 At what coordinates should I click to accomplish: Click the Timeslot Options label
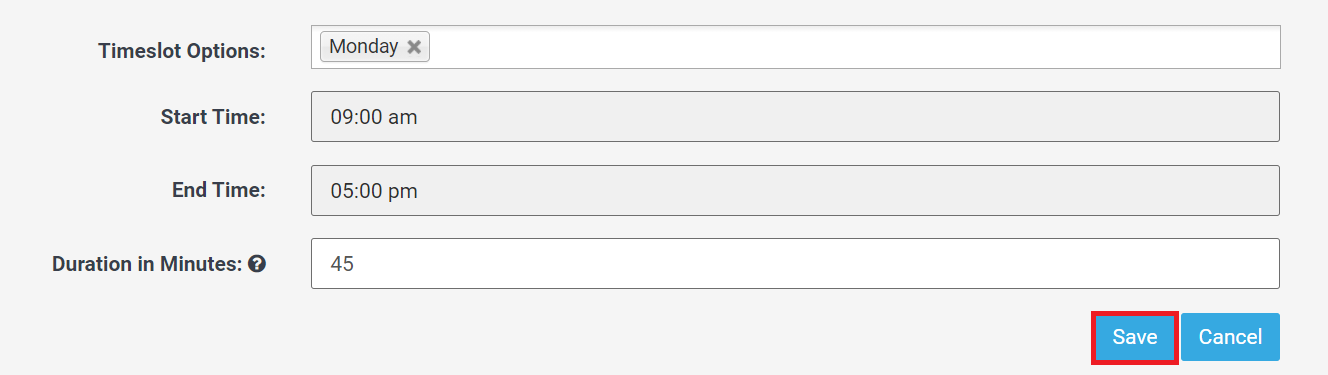coord(182,51)
